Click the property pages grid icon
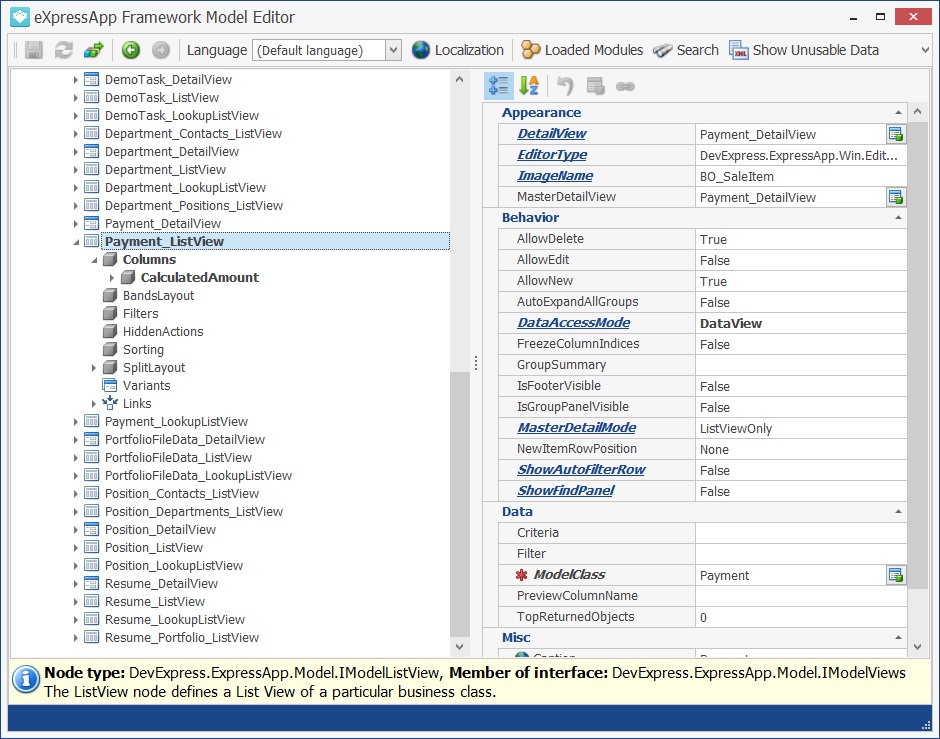Viewport: 940px width, 739px height. (595, 86)
